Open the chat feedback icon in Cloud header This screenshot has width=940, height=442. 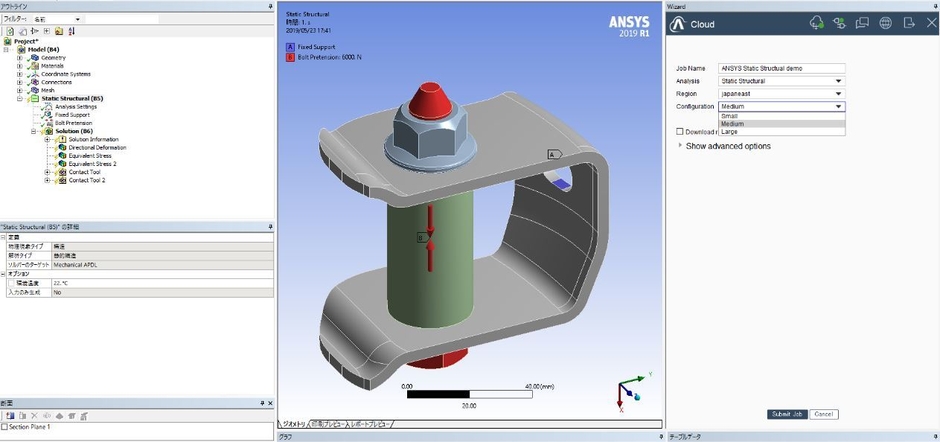point(862,23)
